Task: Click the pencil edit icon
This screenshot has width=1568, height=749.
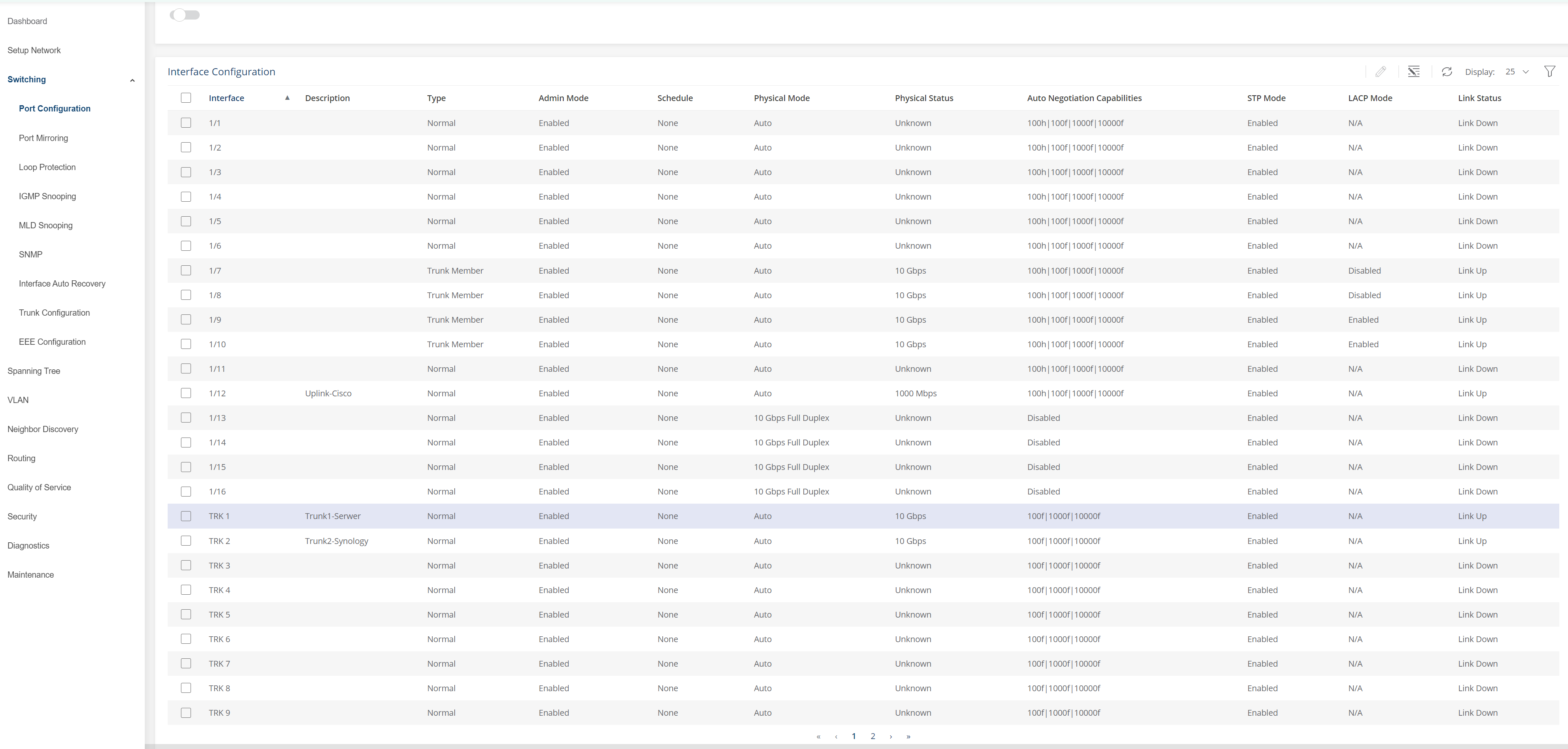Action: point(1380,72)
